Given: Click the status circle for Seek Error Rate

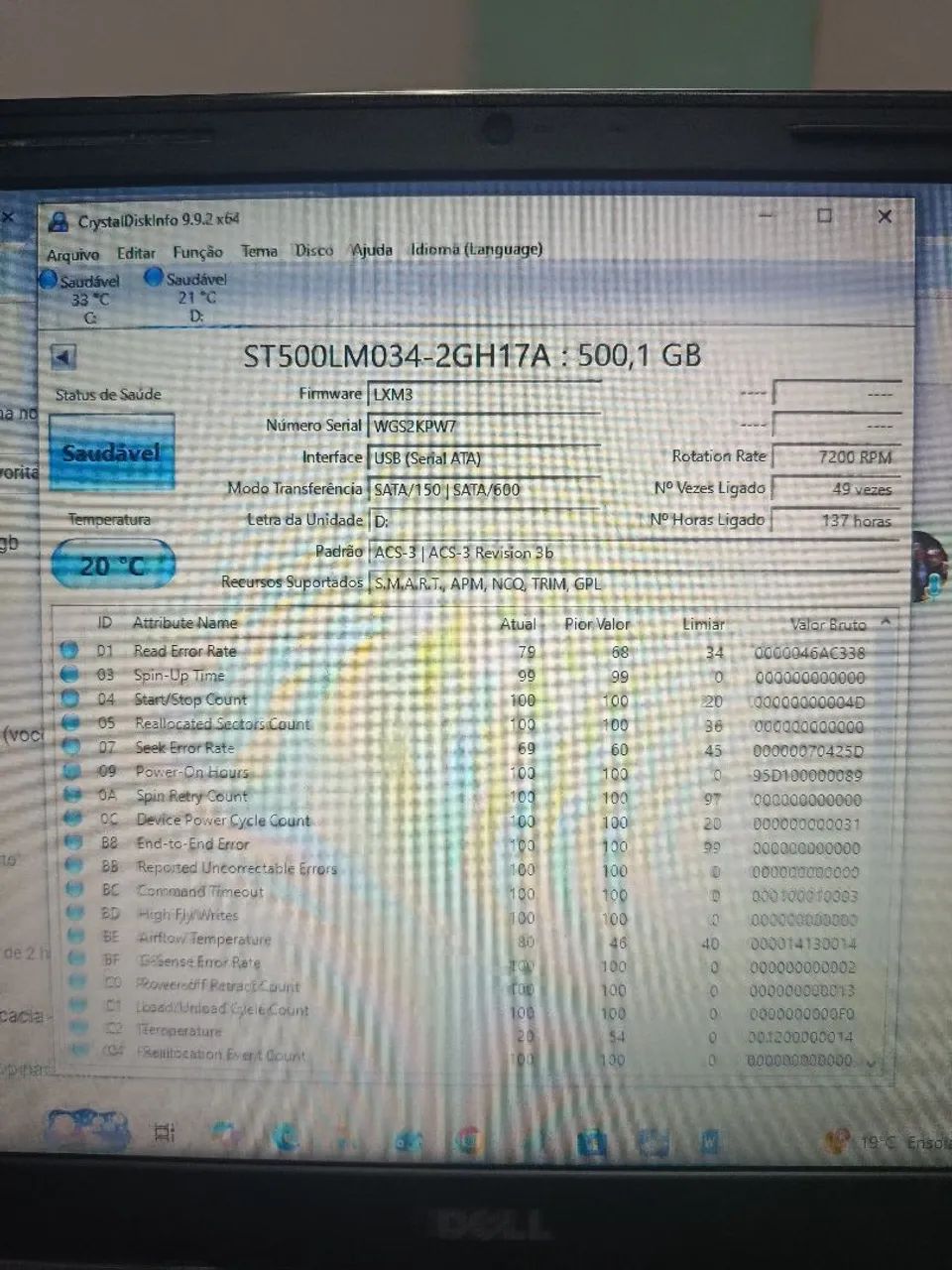Looking at the screenshot, I should (71, 747).
